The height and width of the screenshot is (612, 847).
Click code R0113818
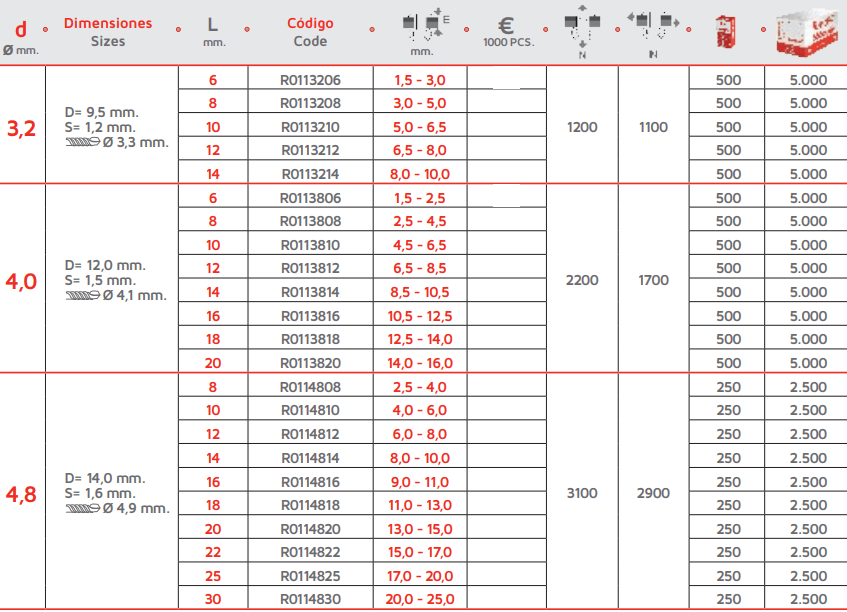[310, 339]
